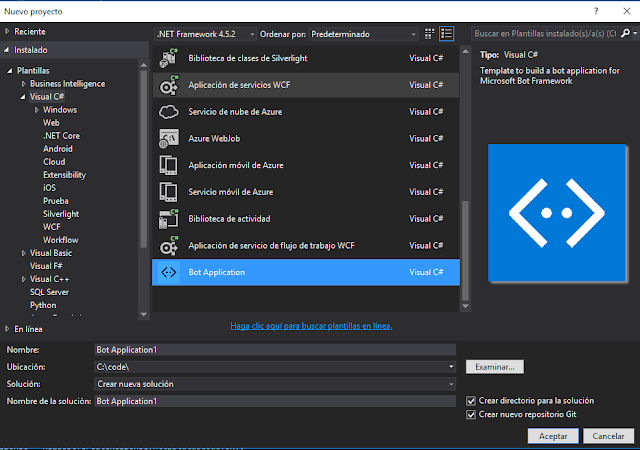Open the Ordenar por Predeterminado dropdown
640x450 pixels.
coord(363,34)
